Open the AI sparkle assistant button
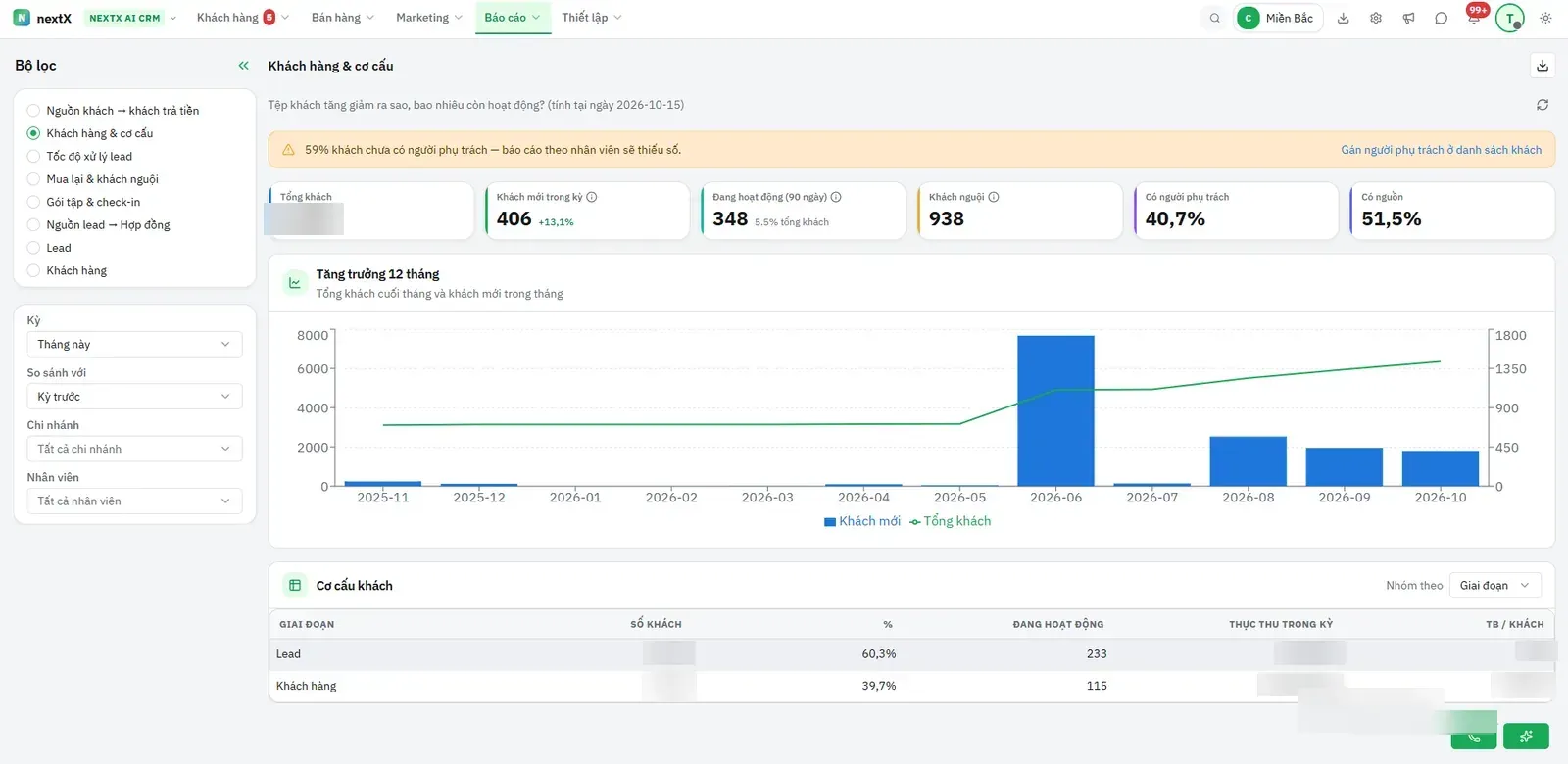Image resolution: width=1568 pixels, height=764 pixels. click(1526, 737)
